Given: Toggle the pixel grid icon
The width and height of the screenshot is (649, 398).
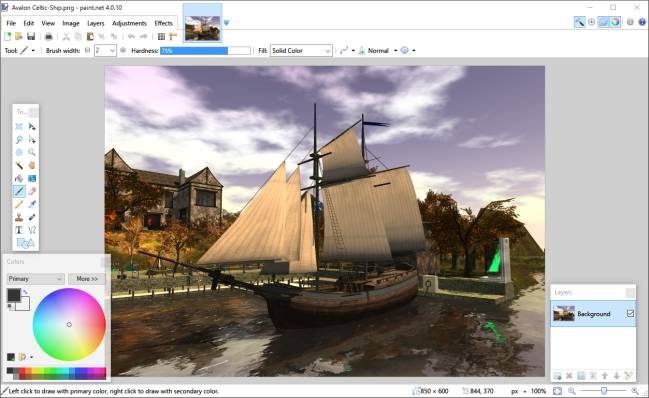Looking at the screenshot, I should tap(161, 36).
